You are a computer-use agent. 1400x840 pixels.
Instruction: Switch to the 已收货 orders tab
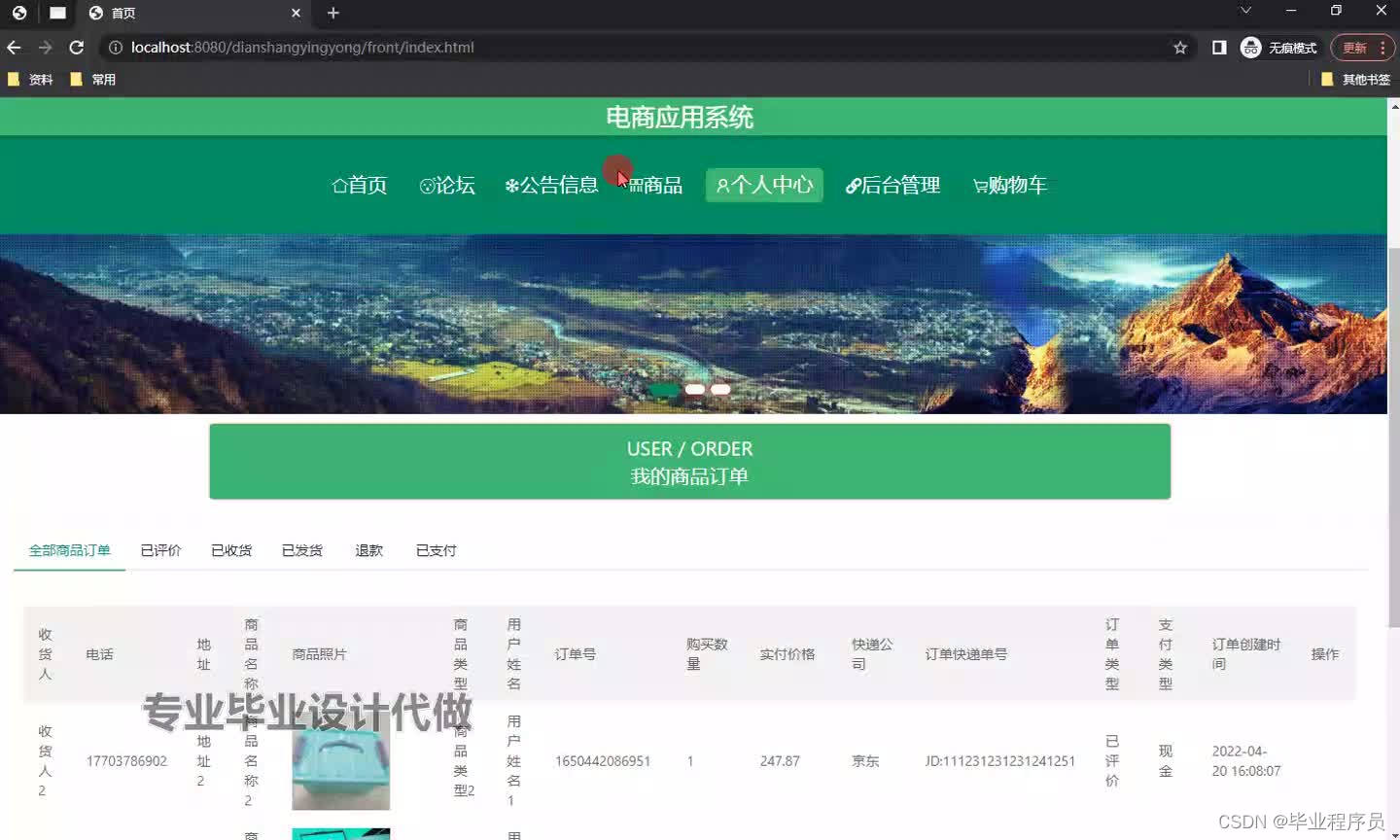click(231, 550)
